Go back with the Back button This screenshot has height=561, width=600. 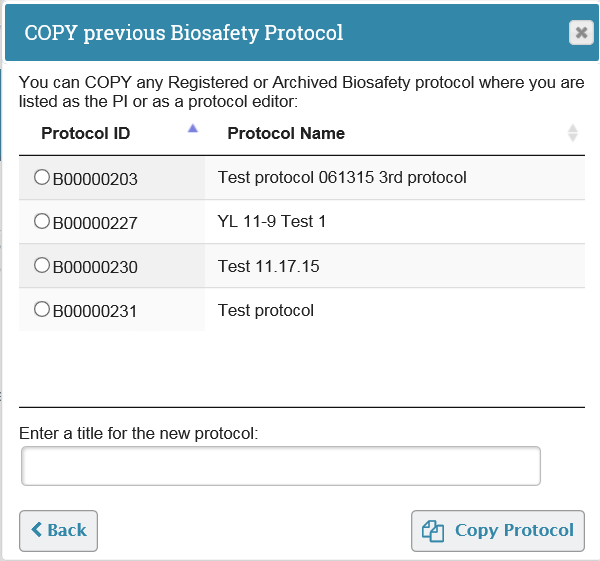pos(59,531)
